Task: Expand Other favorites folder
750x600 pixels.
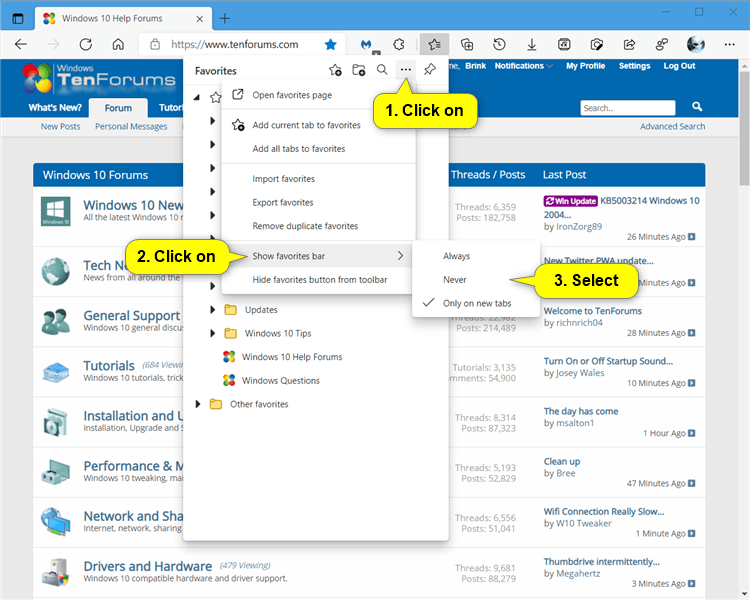Action: pyautogui.click(x=198, y=404)
